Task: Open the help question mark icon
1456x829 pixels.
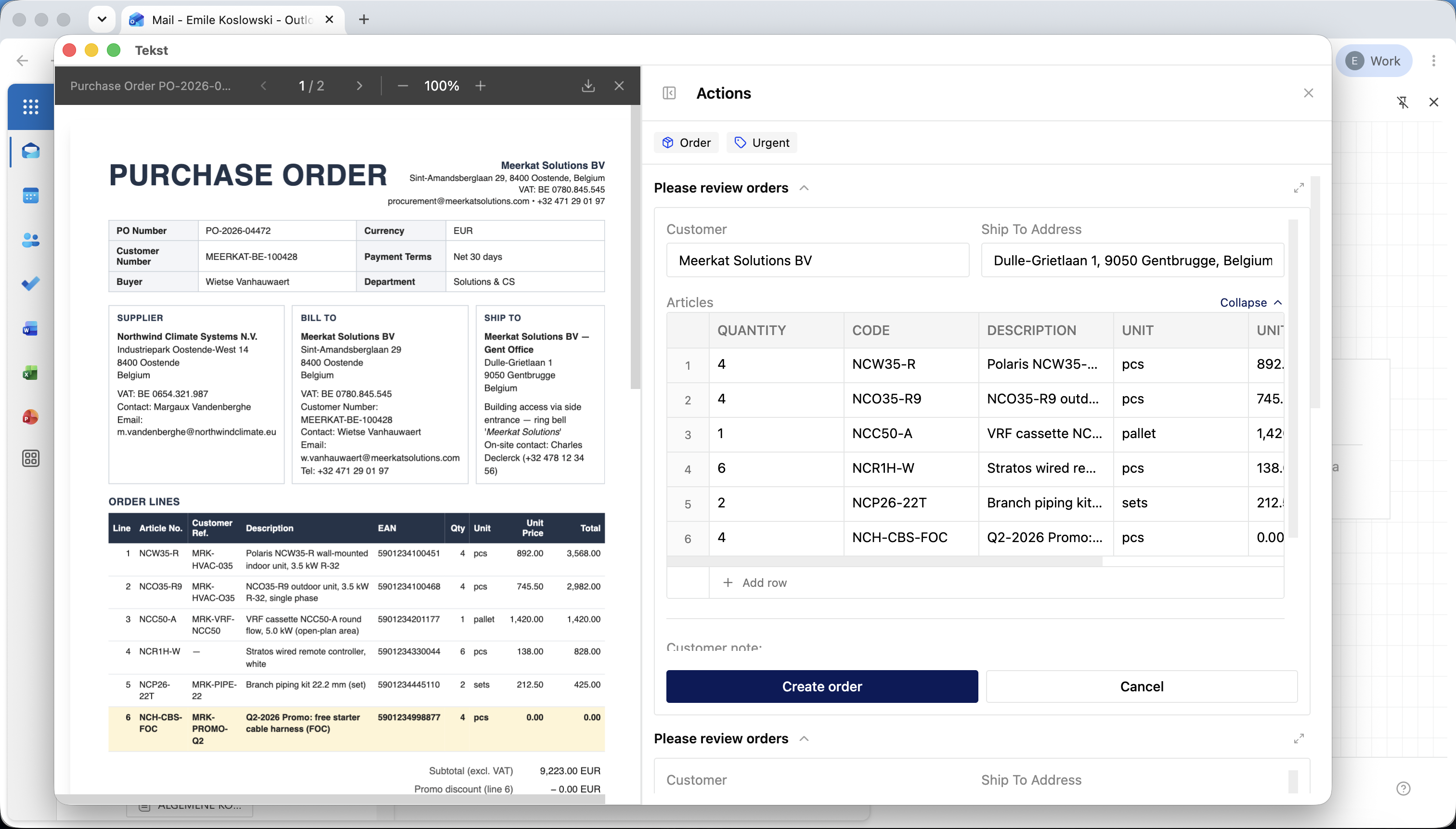Action: [x=1404, y=789]
